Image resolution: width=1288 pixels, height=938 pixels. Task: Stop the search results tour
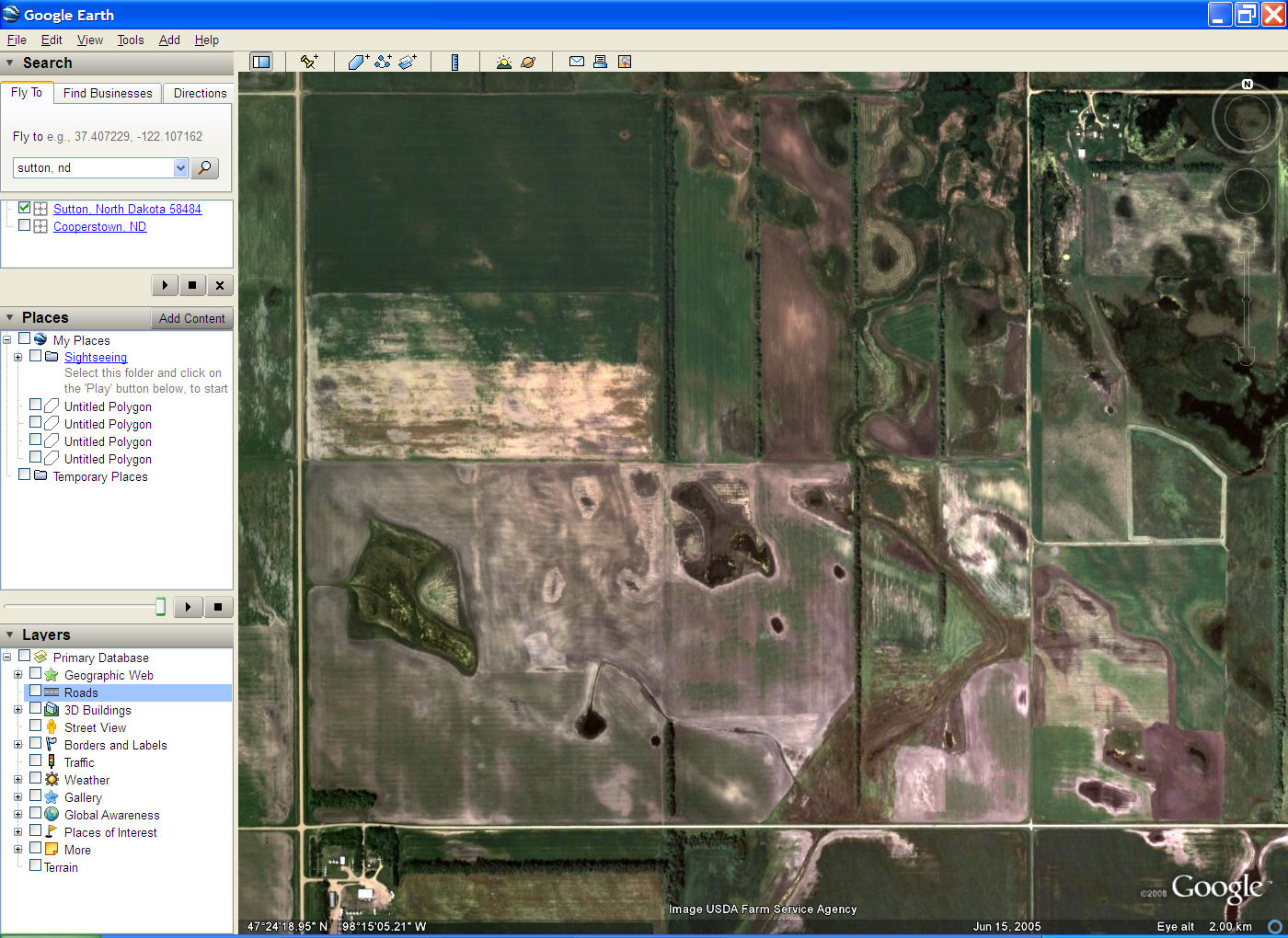[x=192, y=285]
